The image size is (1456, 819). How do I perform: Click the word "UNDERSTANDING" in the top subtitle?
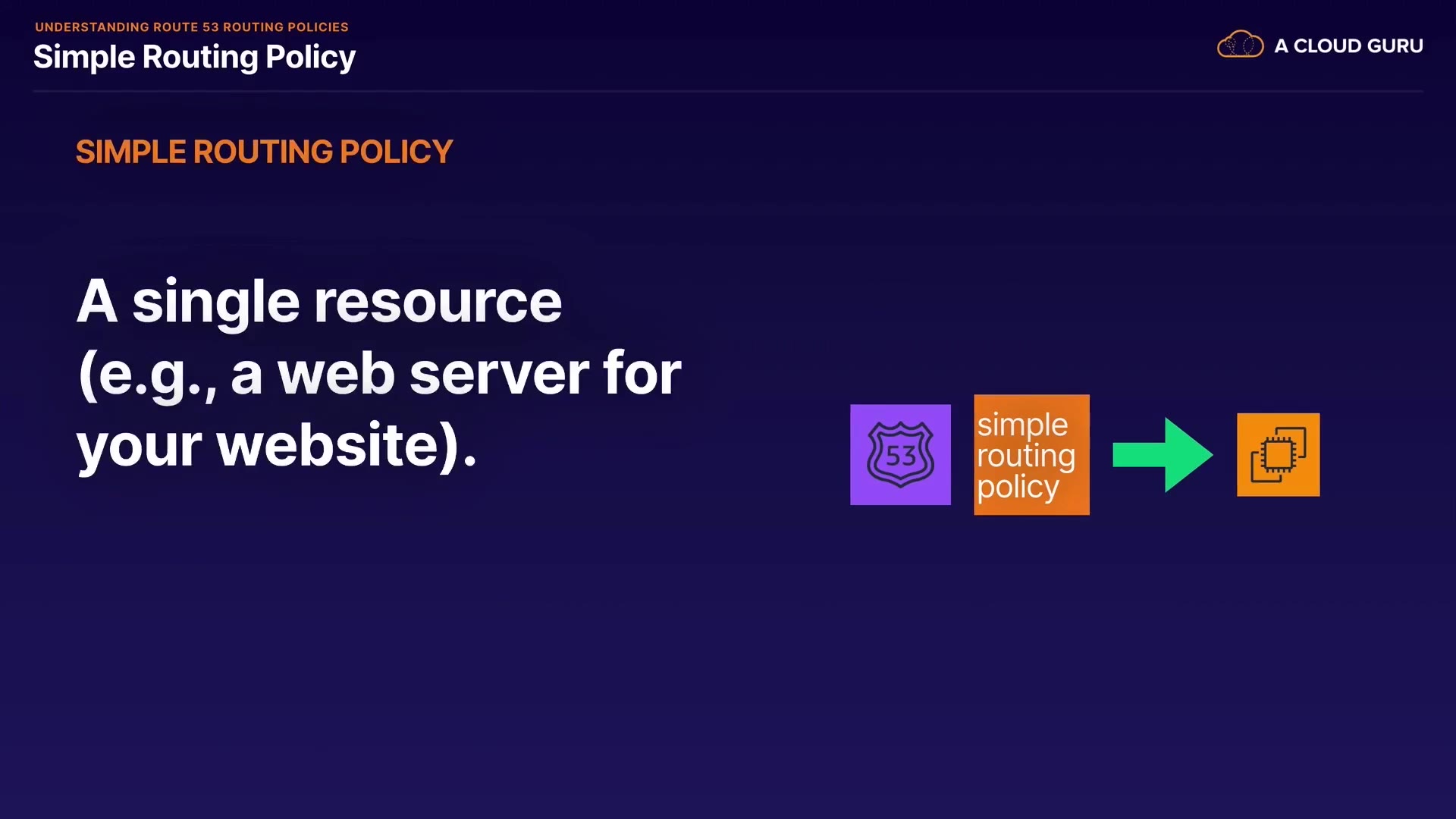[x=92, y=27]
